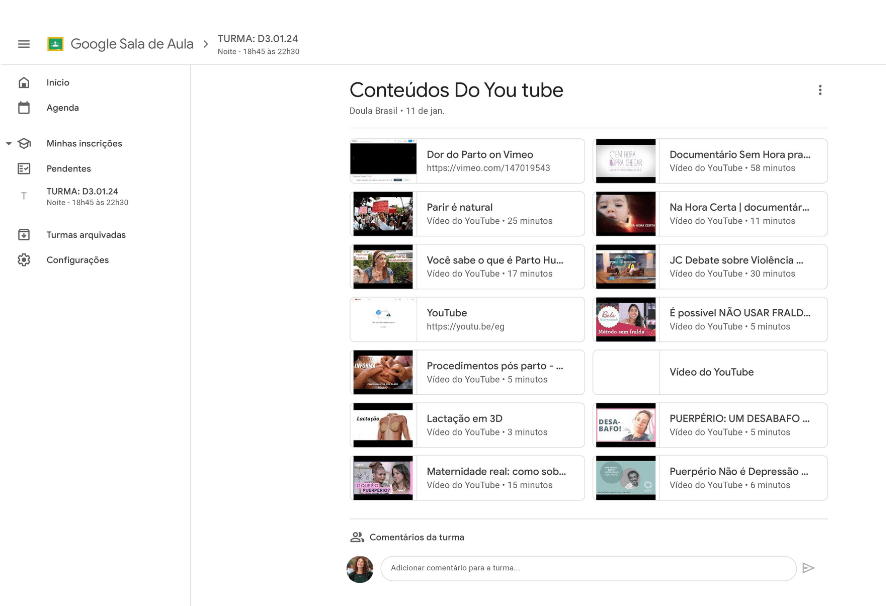The image size is (886, 606).
Task: Open the Parir é natural video thumbnail
Action: 383,214
